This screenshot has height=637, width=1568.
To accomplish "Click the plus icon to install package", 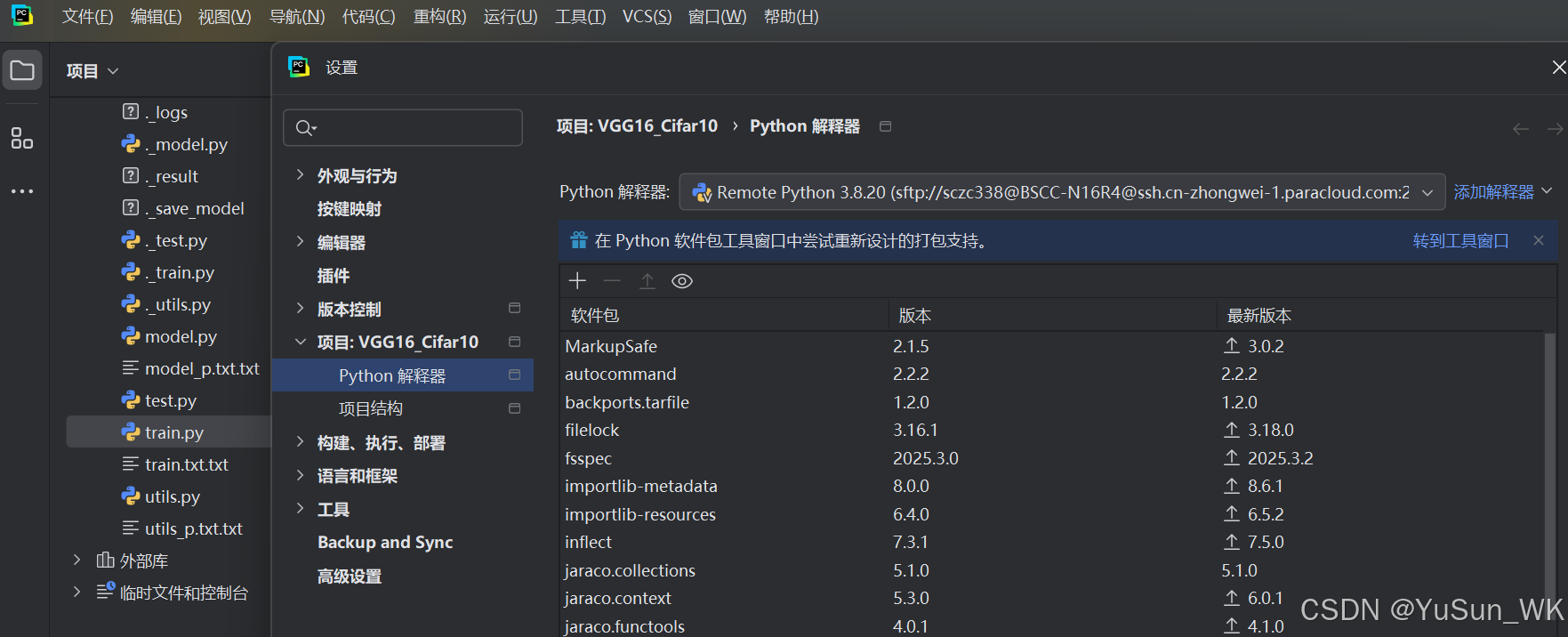I will (577, 281).
